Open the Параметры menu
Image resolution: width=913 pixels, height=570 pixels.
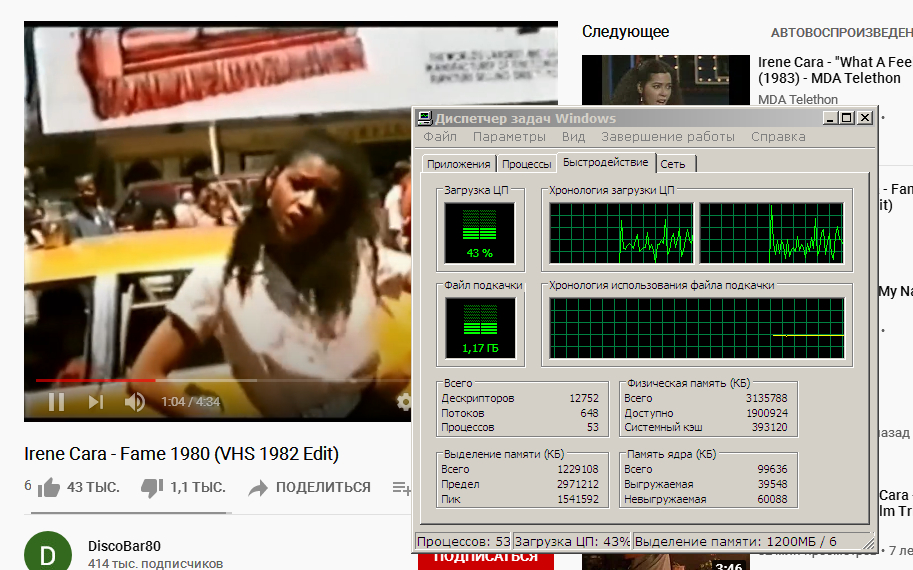click(509, 137)
